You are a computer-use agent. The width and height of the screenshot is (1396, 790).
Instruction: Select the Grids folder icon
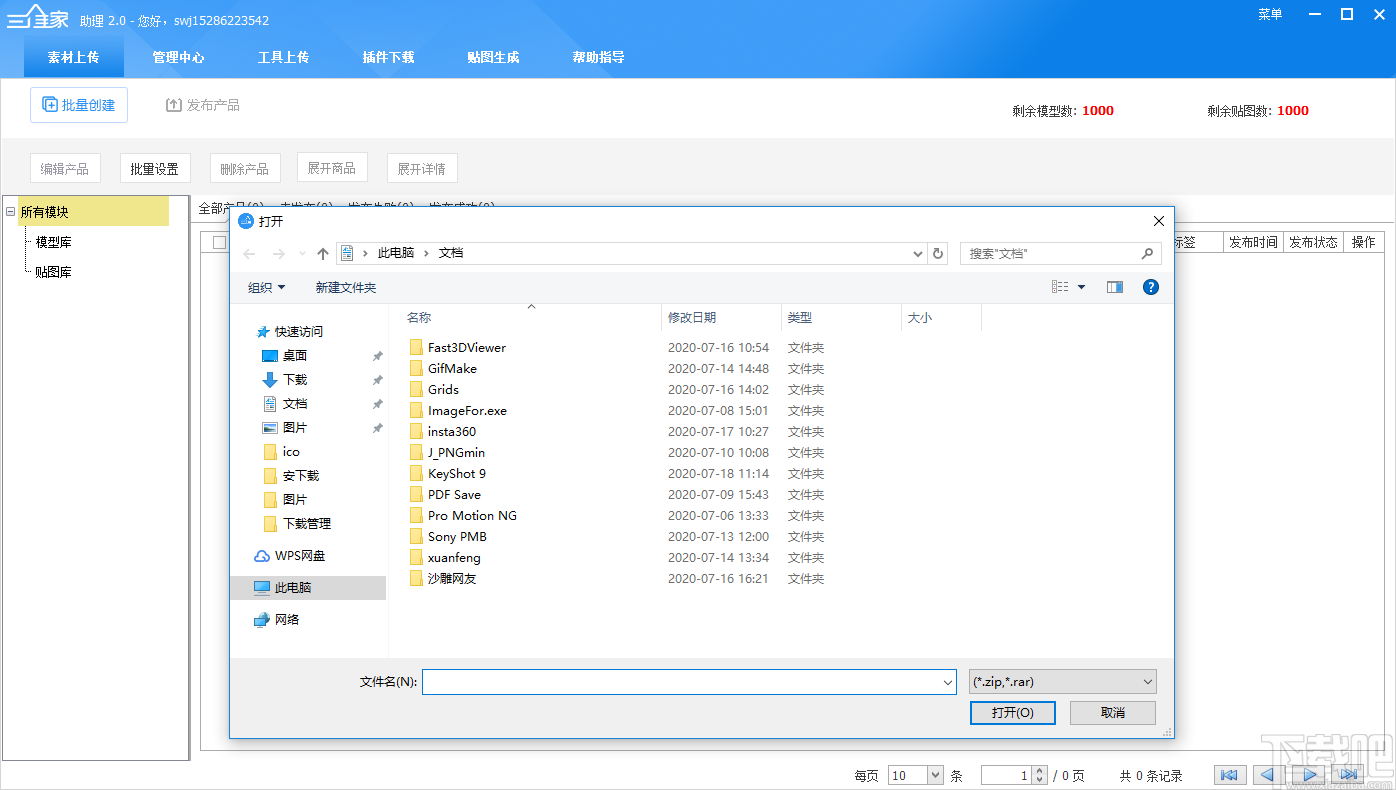[x=416, y=390]
